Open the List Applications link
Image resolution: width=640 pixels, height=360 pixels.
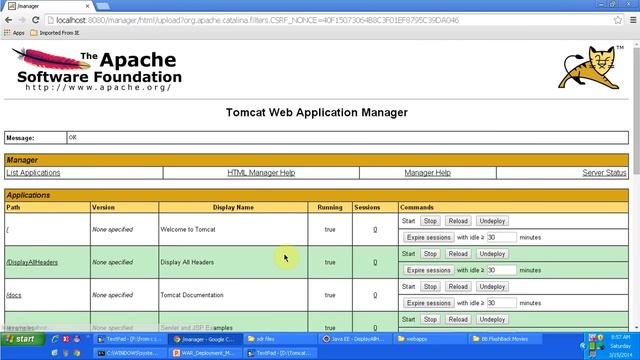coord(33,173)
